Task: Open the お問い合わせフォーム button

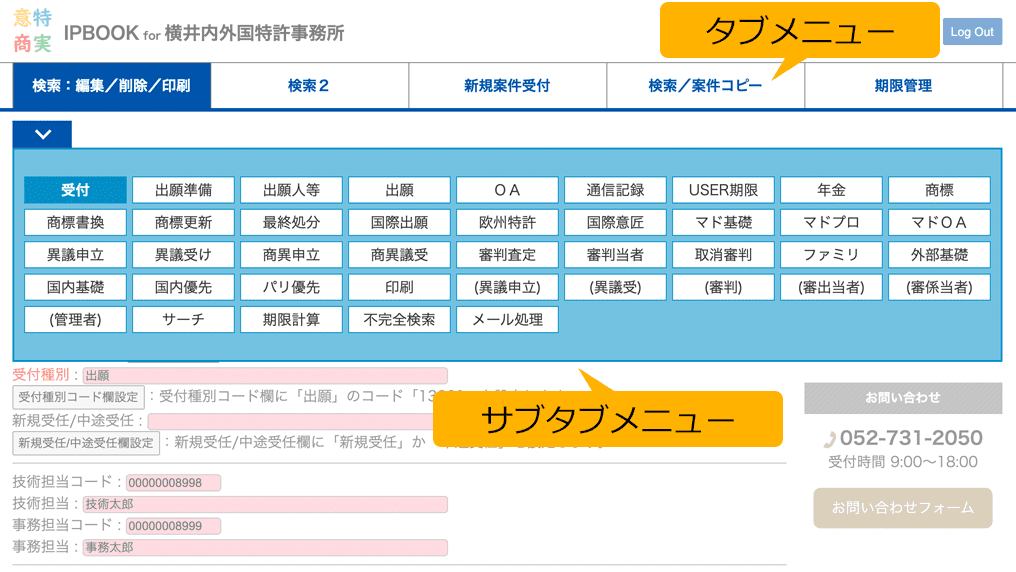Action: (x=903, y=508)
